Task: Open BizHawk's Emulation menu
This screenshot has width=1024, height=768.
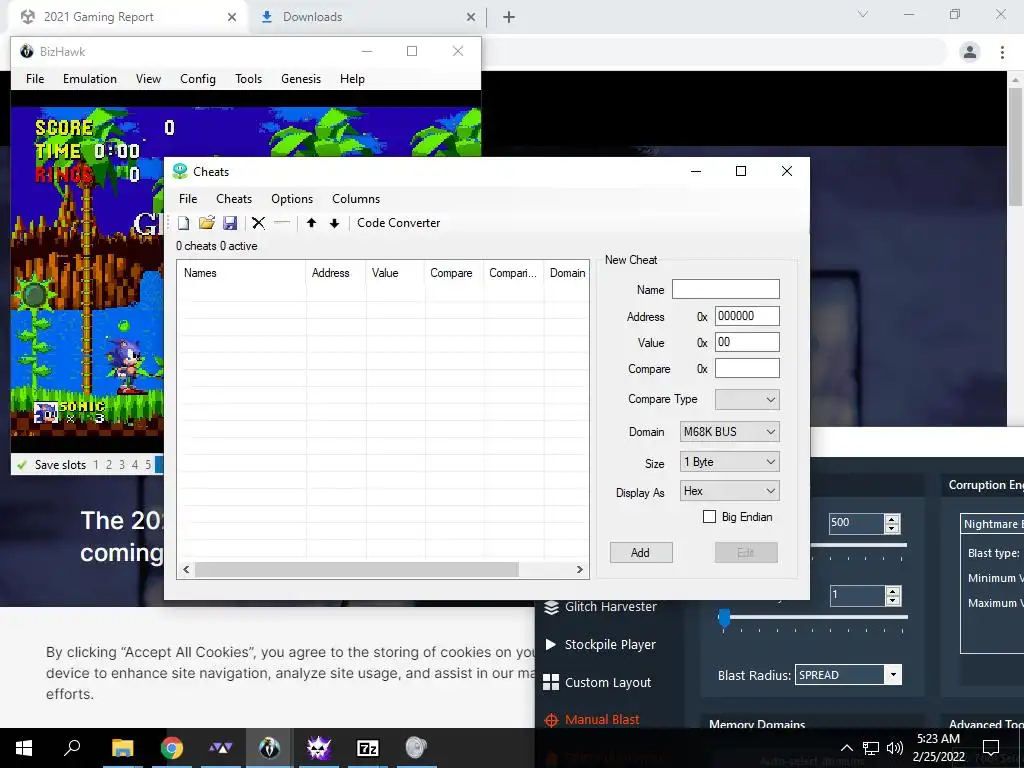Action: tap(89, 78)
